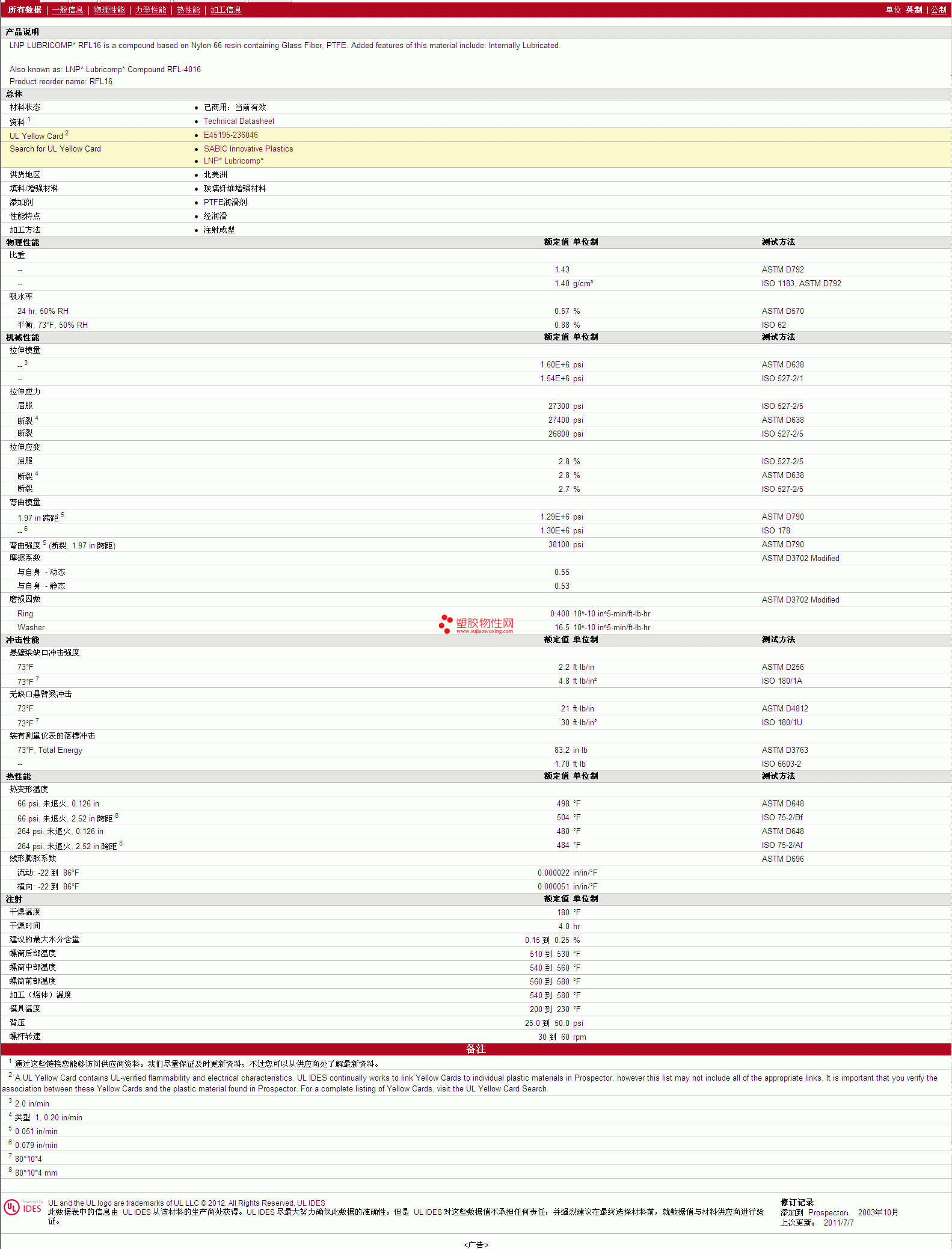Viewport: 952px width, 1249px height.
Task: Select the Ring wear factor row label
Action: (25, 614)
